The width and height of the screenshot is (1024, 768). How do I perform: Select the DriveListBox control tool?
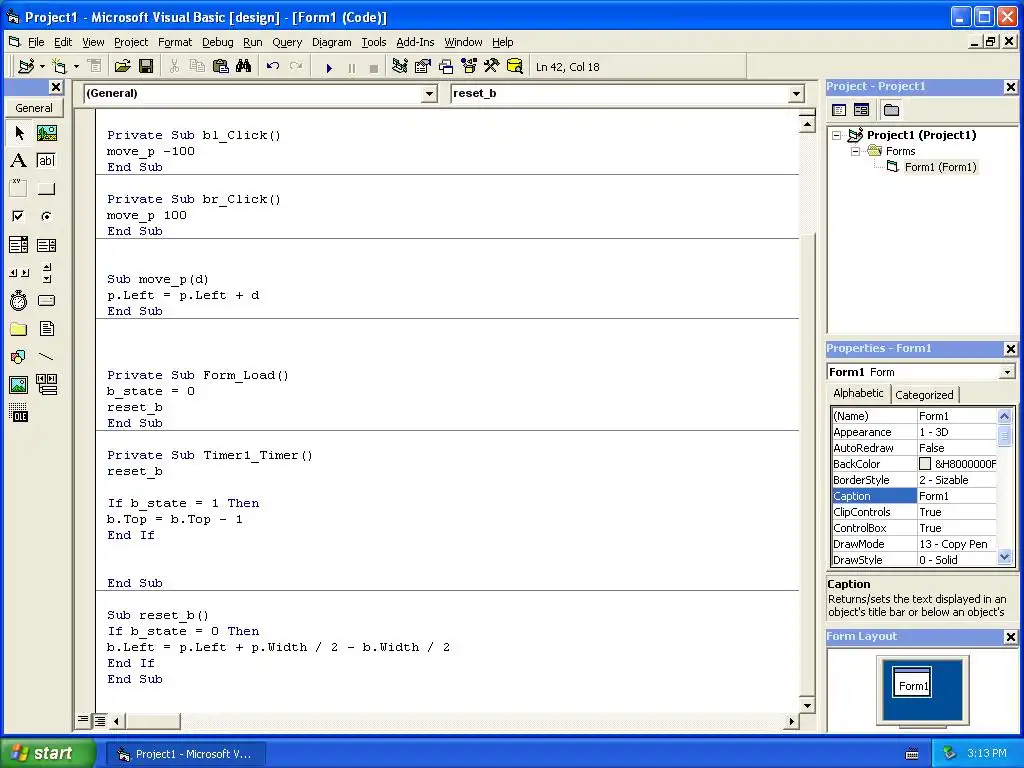point(46,300)
